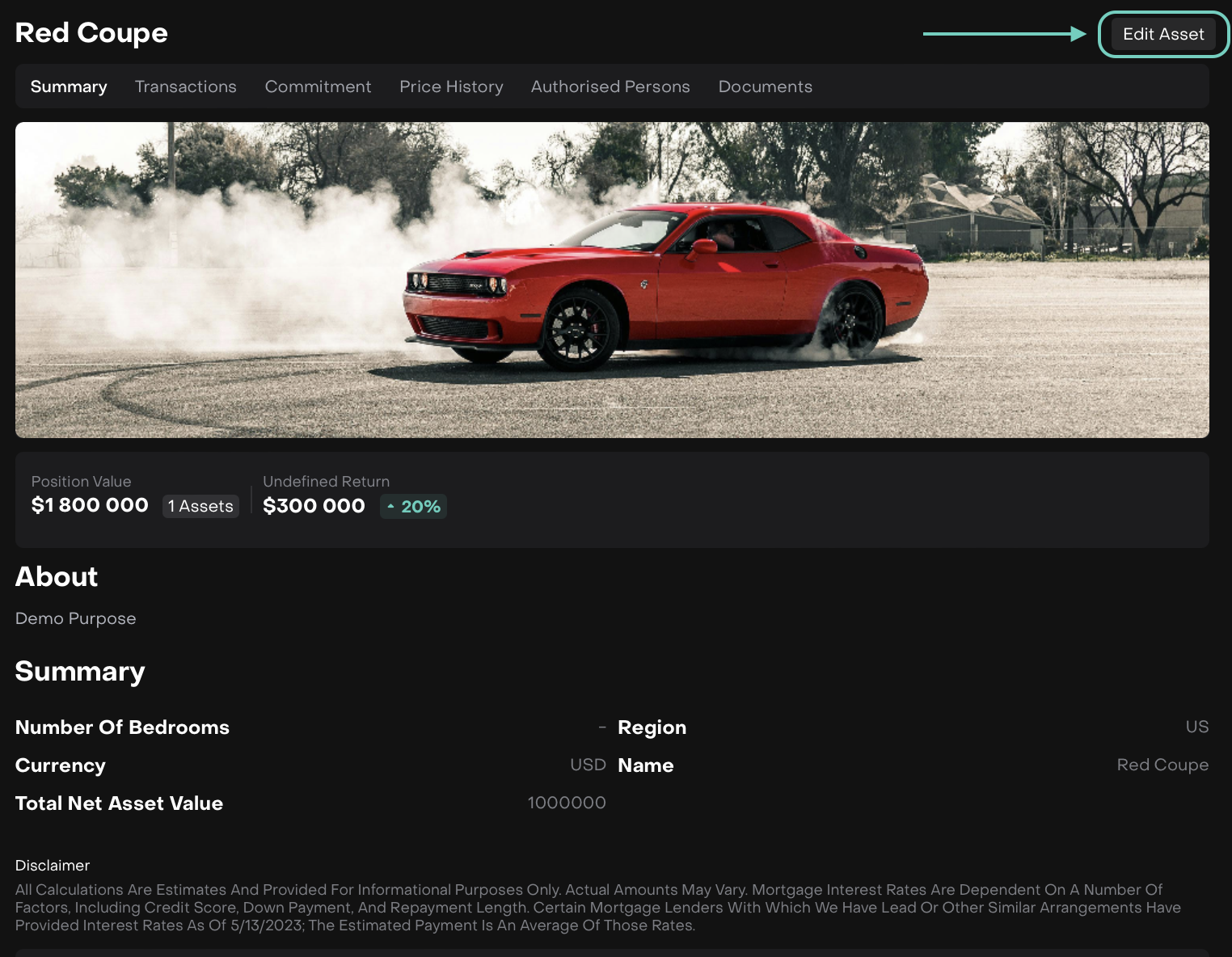The height and width of the screenshot is (957, 1232).
Task: Switch to the Commitment tab
Action: click(x=318, y=86)
